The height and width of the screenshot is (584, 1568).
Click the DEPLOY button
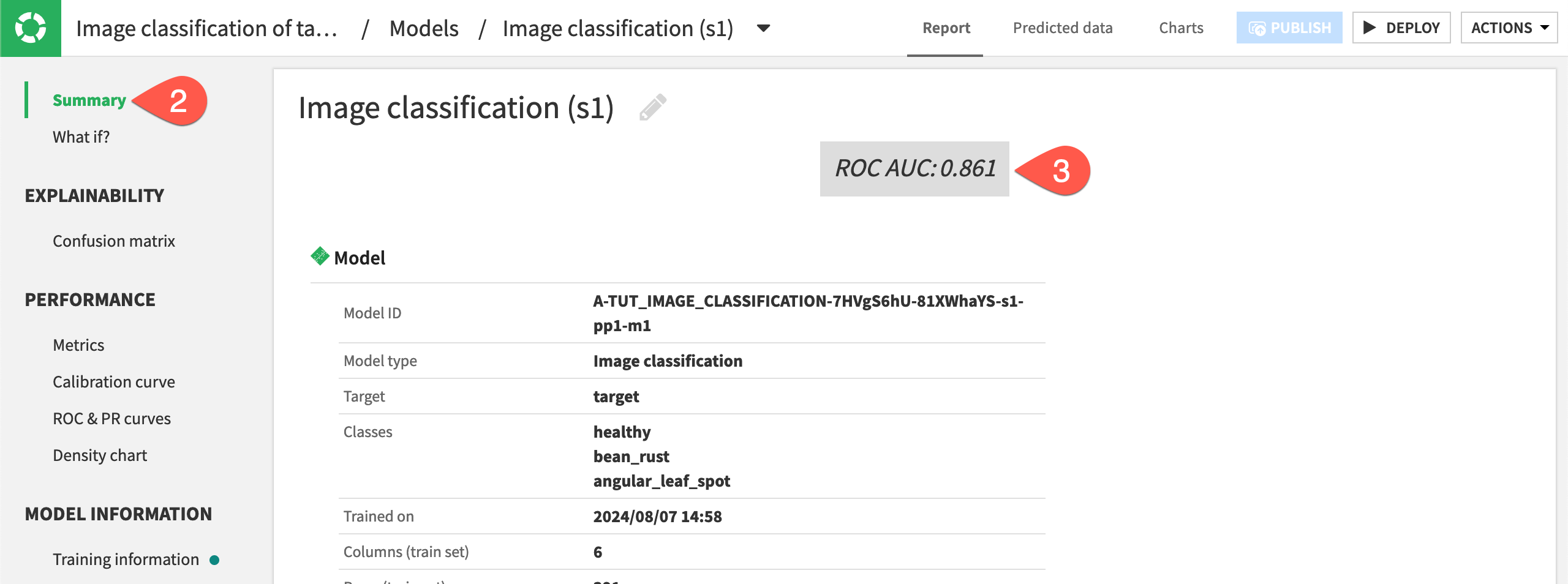(x=1402, y=27)
